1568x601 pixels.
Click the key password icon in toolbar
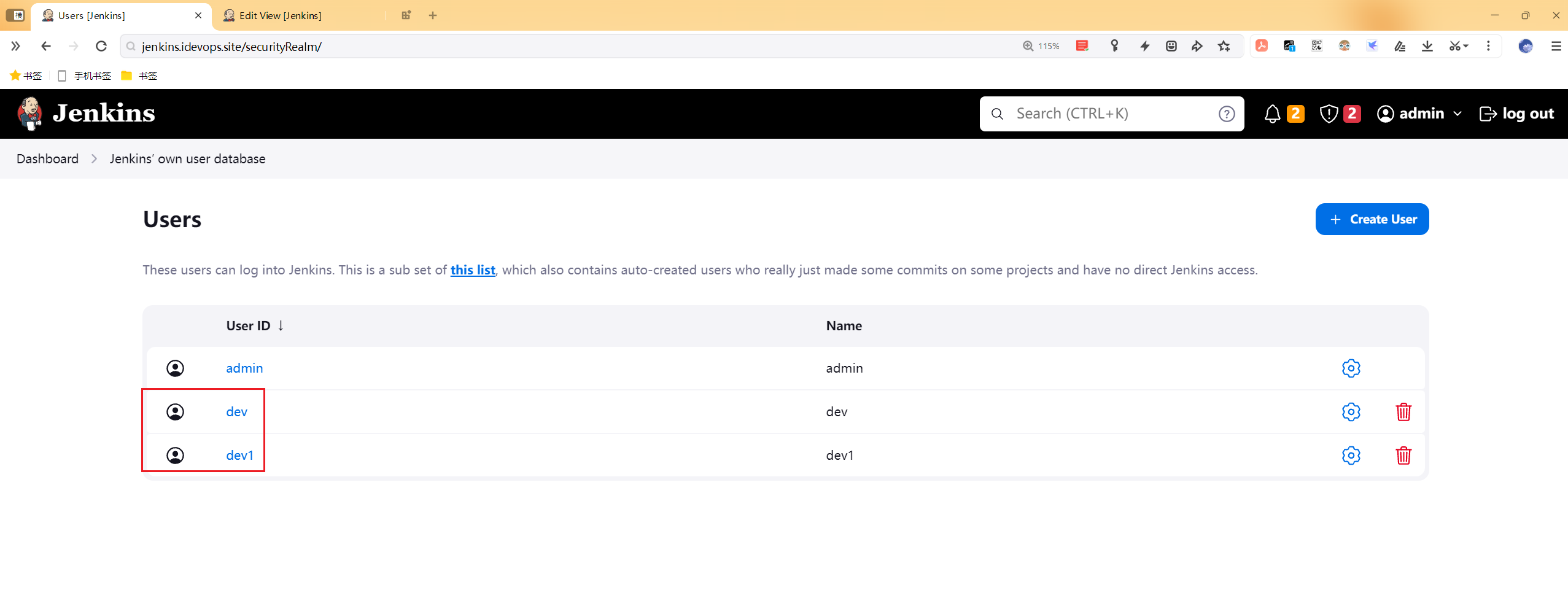[1115, 46]
